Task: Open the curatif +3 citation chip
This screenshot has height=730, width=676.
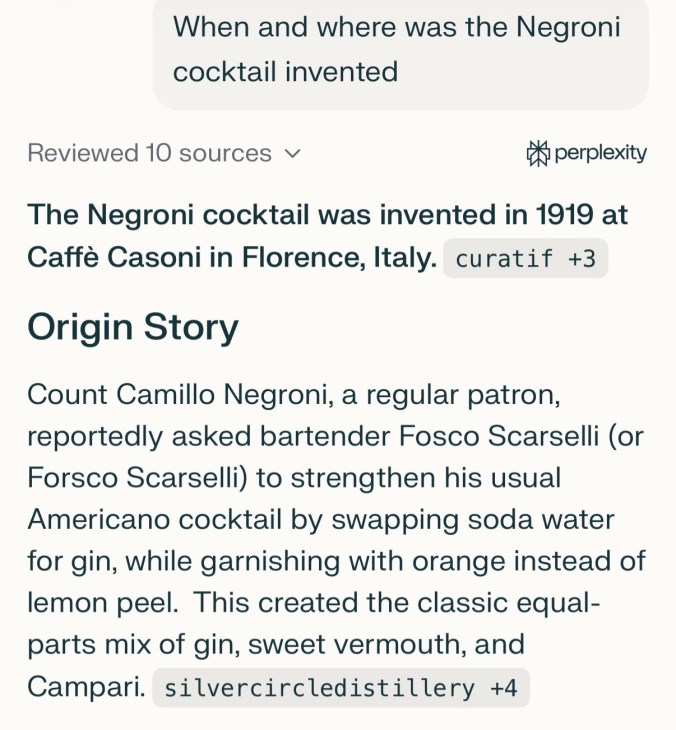Action: [x=525, y=259]
